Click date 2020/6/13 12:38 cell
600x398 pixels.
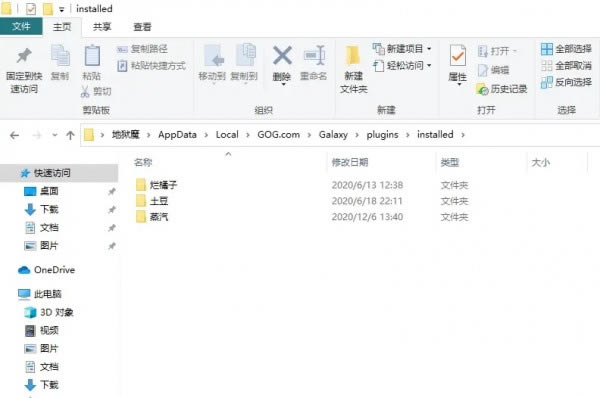click(367, 185)
